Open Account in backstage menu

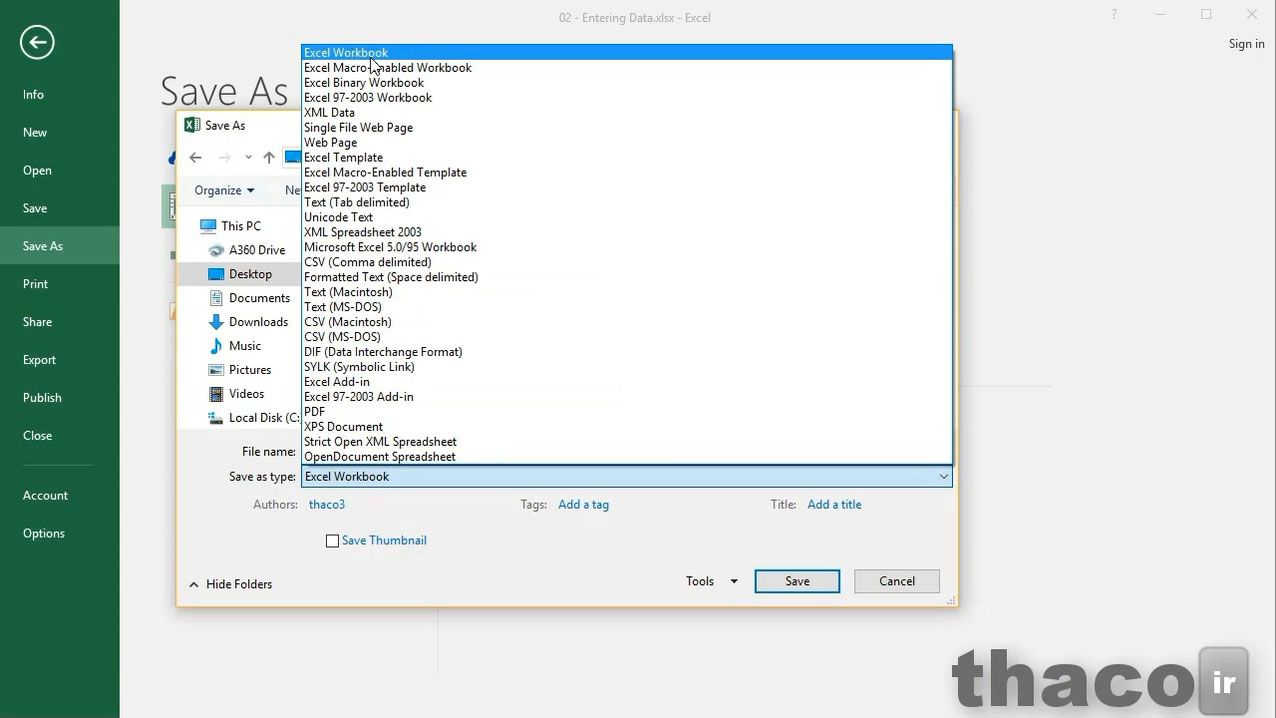point(60,496)
